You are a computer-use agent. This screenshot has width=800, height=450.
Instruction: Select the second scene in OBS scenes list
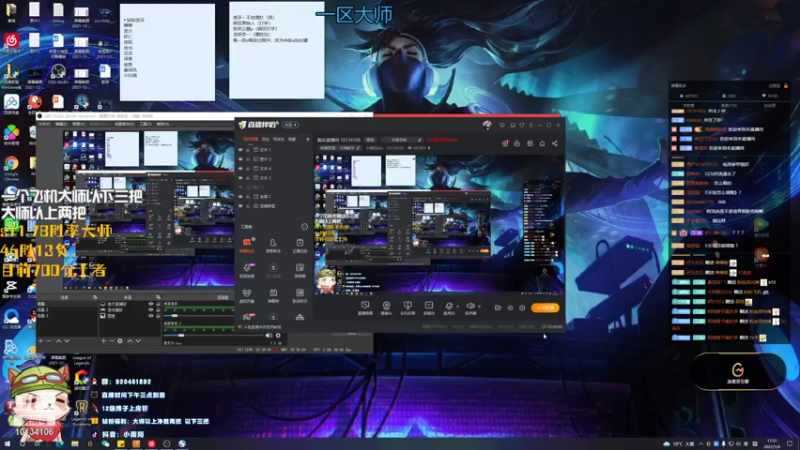pos(44,310)
